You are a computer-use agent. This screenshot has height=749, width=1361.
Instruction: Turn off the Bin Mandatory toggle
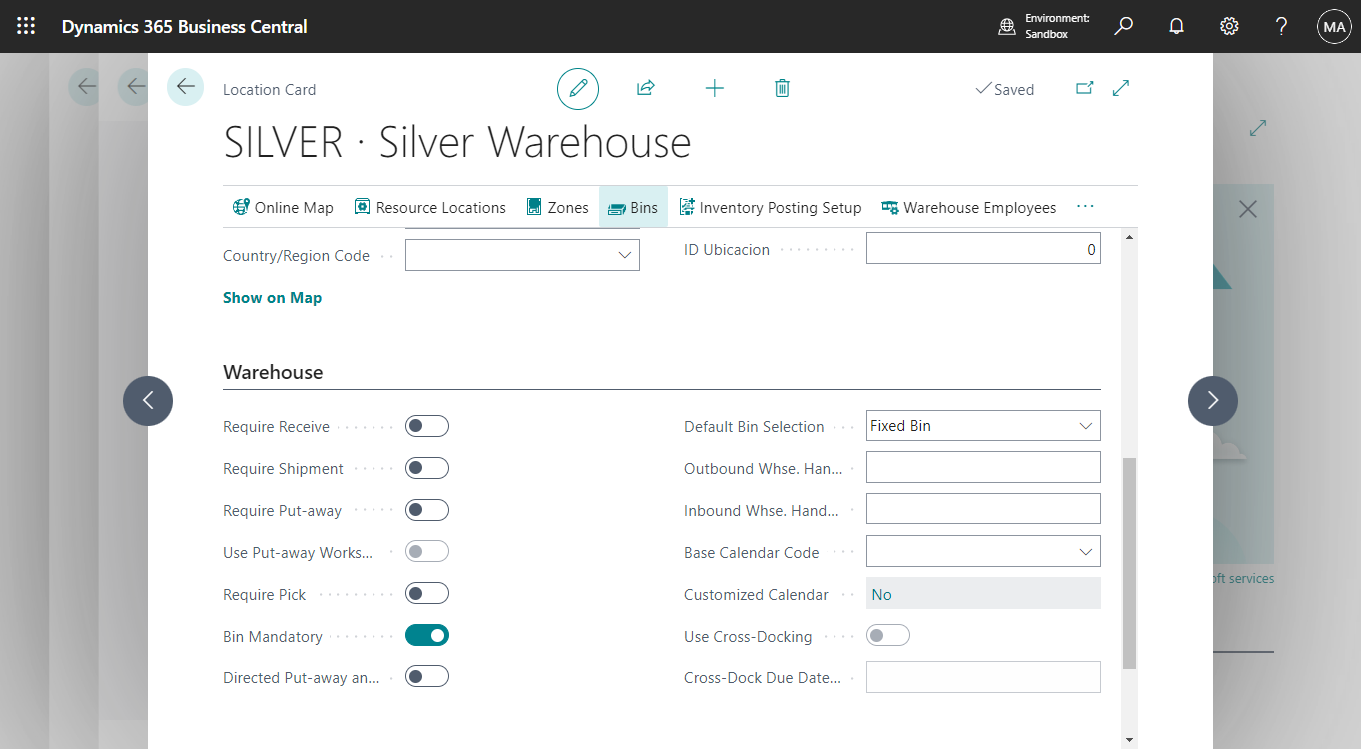427,636
